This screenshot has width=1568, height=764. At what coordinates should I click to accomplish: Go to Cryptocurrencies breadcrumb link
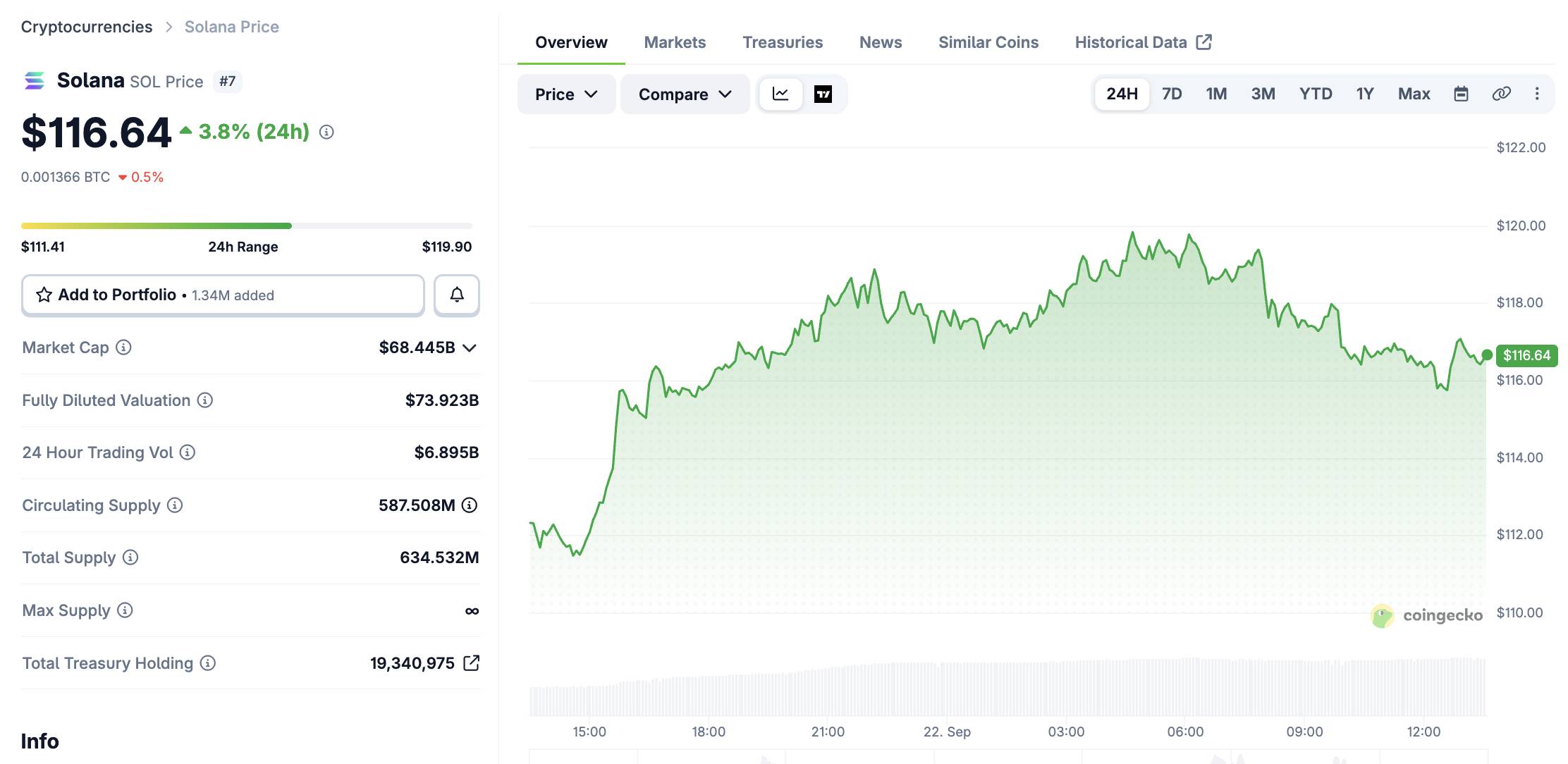pos(87,27)
